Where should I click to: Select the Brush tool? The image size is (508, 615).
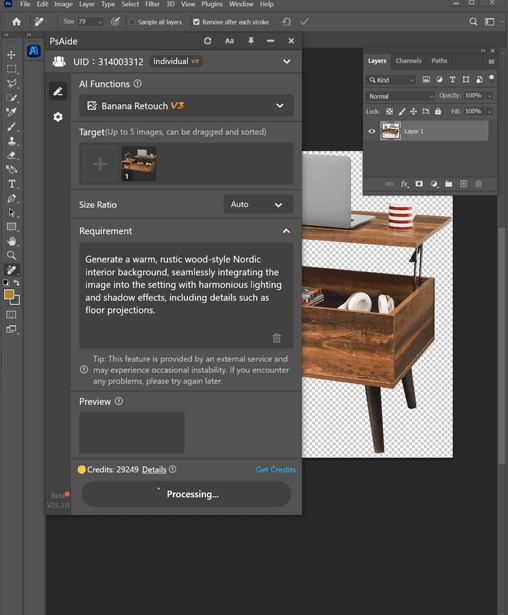(x=11, y=126)
